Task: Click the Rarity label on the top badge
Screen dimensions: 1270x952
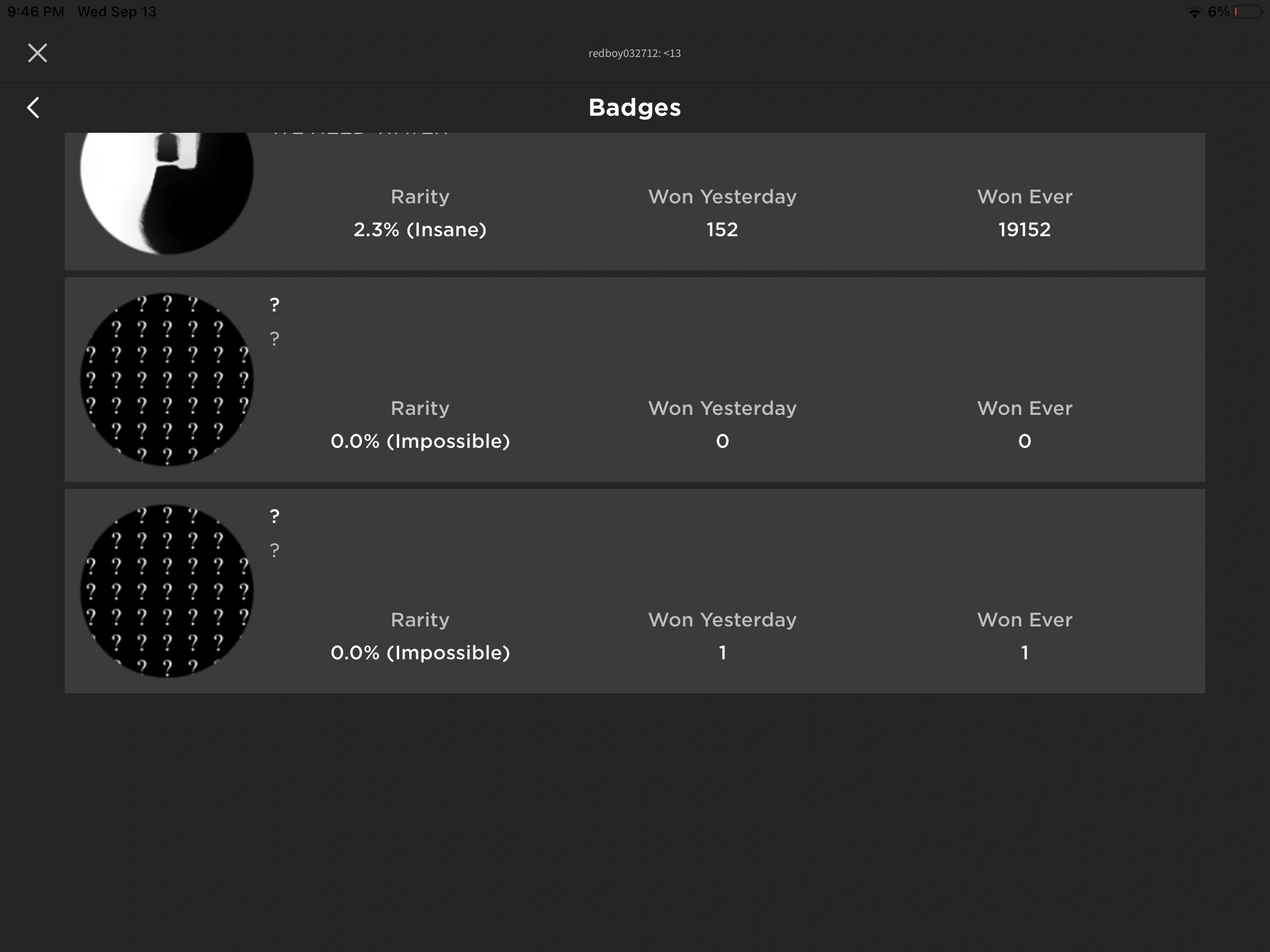Action: coord(419,196)
